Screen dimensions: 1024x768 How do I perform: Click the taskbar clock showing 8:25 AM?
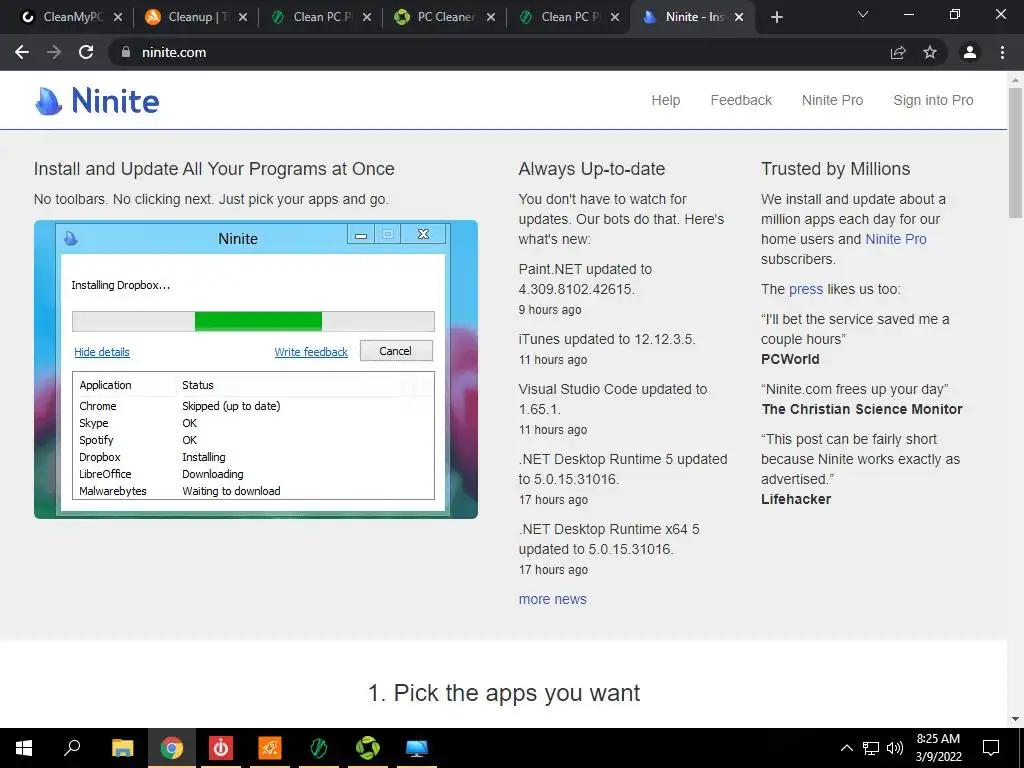(x=938, y=748)
